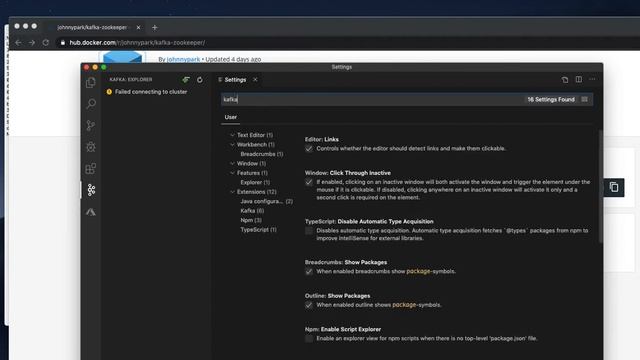The height and width of the screenshot is (360, 640).
Task: Select the johnnypark/kafka-zookeeper browser tab
Action: click(92, 27)
